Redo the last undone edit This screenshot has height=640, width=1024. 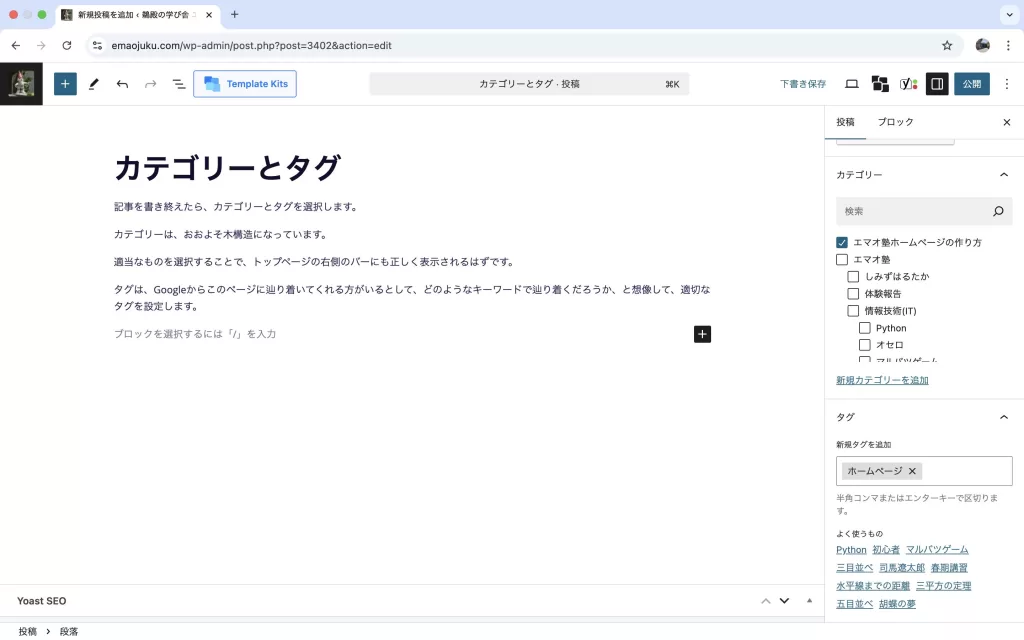(151, 84)
